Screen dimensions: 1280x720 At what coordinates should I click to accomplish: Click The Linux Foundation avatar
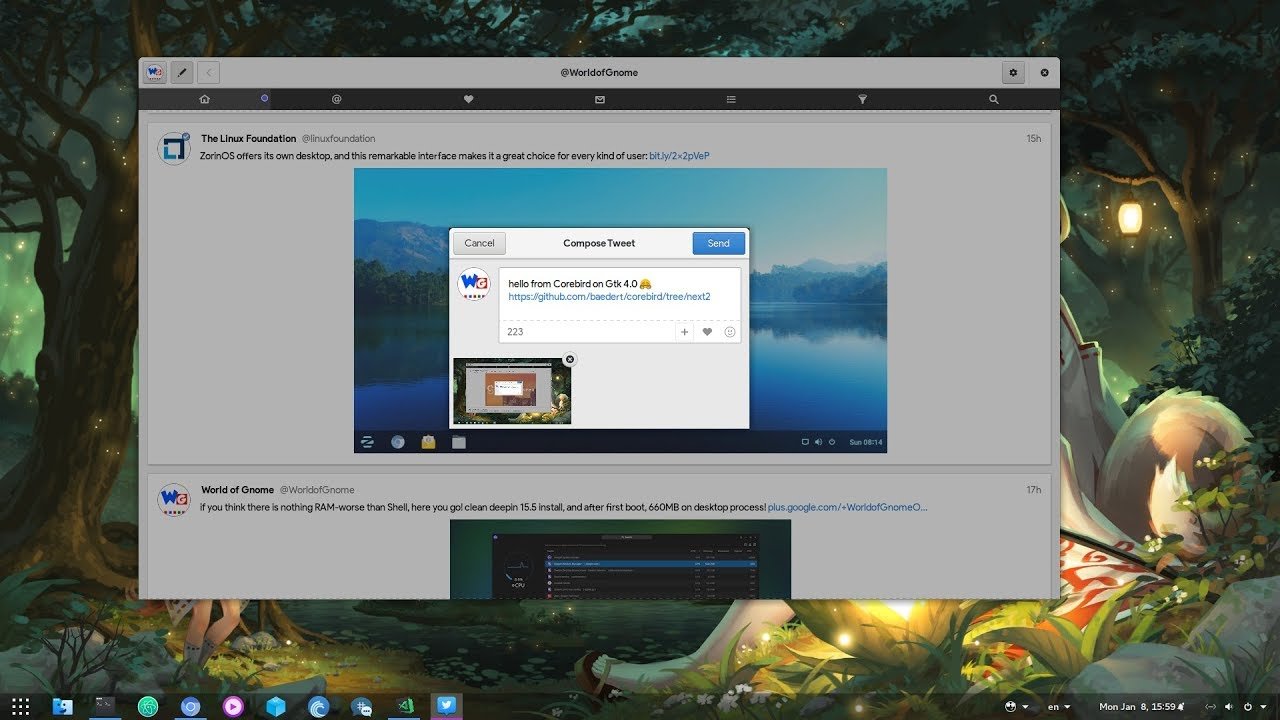174,148
